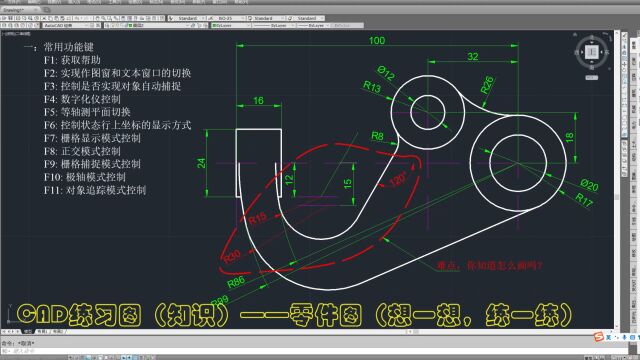Click the vertical scrollbar of drawing area

coord(617,180)
